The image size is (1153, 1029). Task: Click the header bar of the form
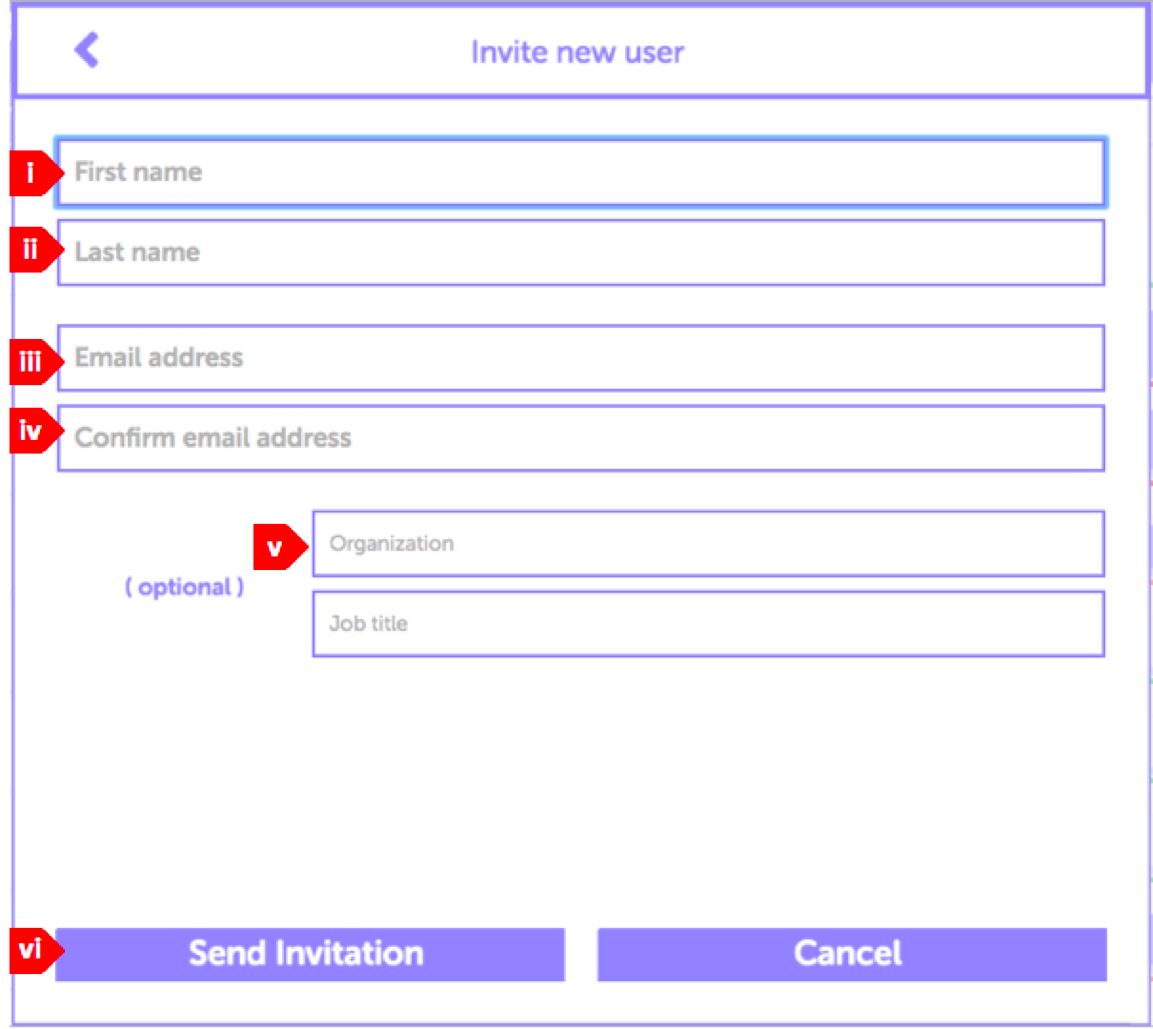576,51
